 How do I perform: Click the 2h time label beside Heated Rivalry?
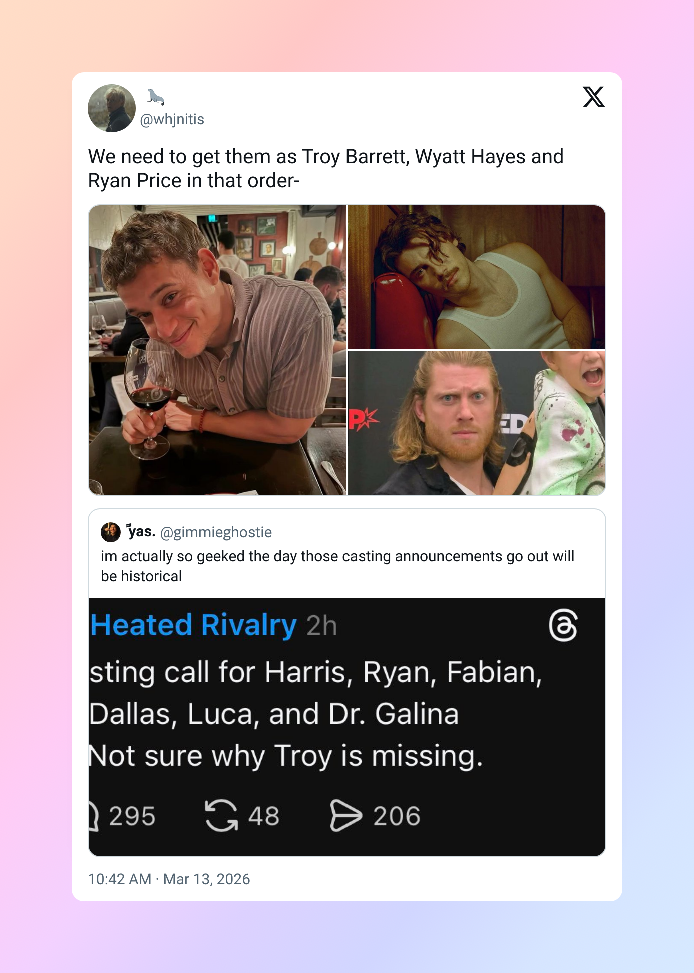pyautogui.click(x=322, y=626)
